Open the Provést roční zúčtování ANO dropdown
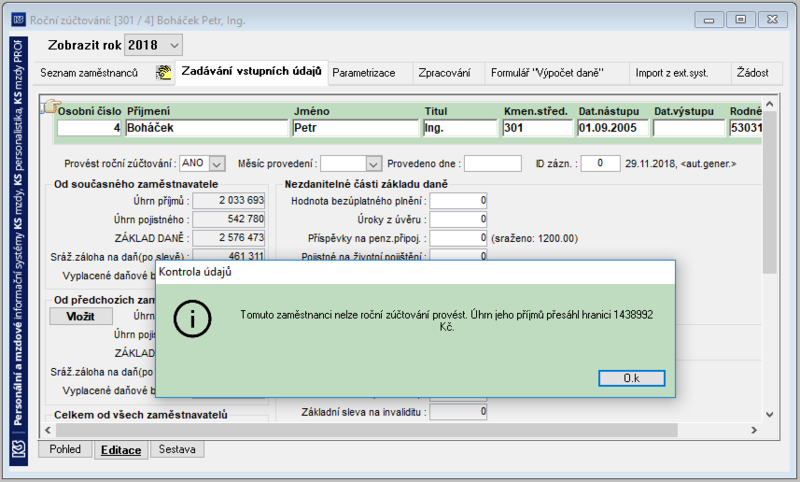 tap(217, 164)
